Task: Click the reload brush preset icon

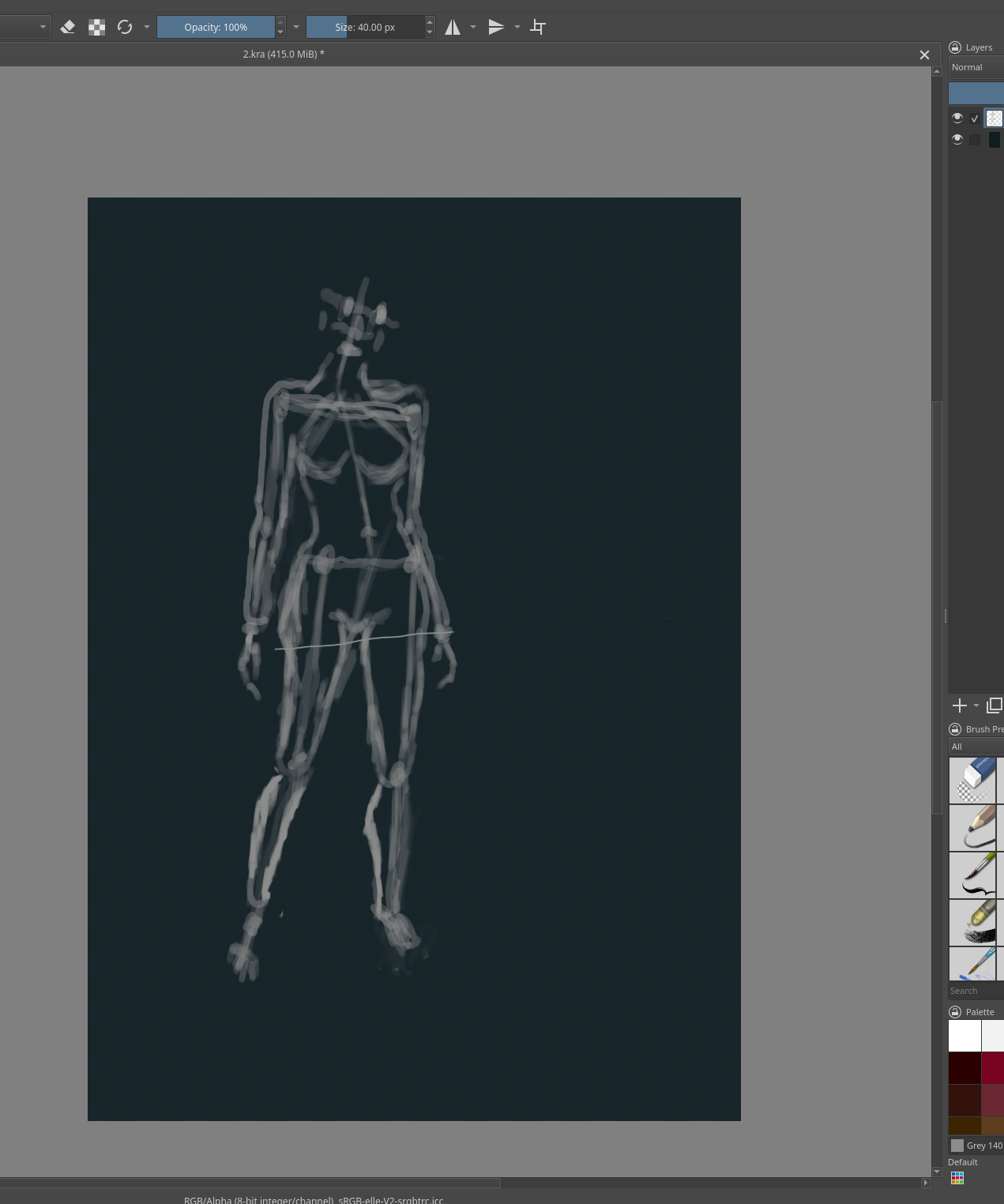Action: (x=125, y=27)
